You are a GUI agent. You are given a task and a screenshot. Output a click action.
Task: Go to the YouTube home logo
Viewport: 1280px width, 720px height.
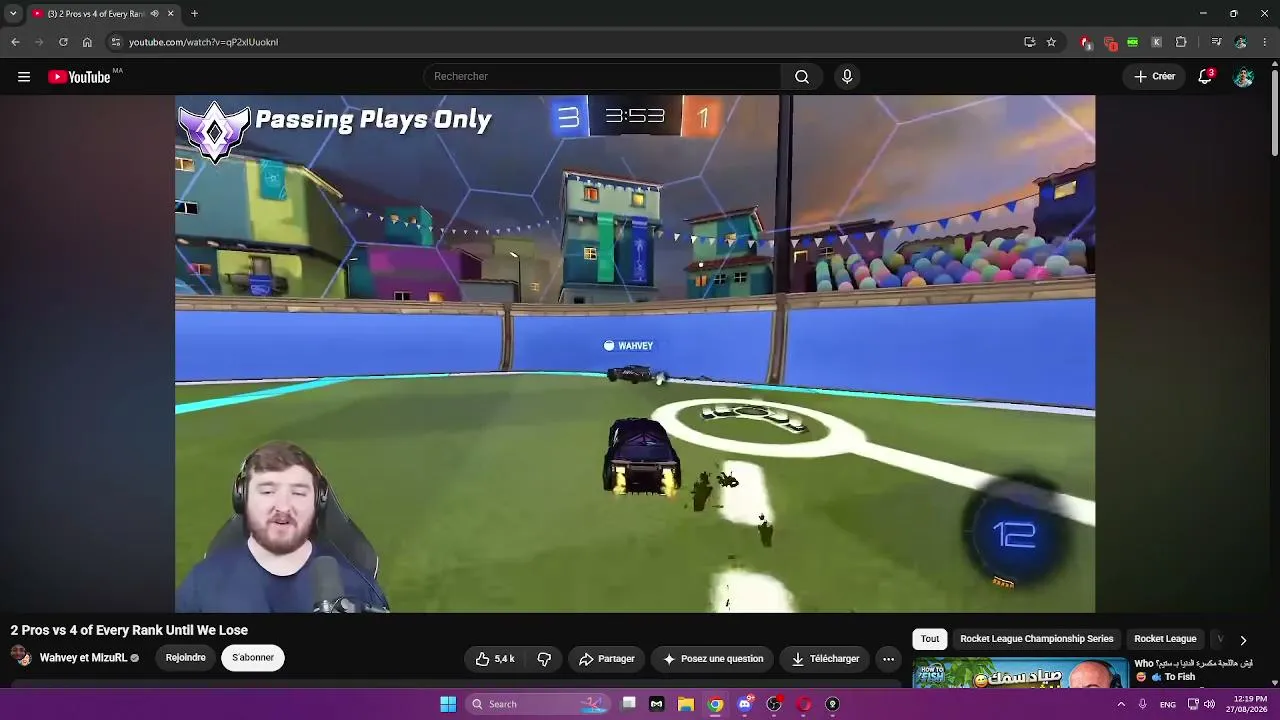(79, 77)
